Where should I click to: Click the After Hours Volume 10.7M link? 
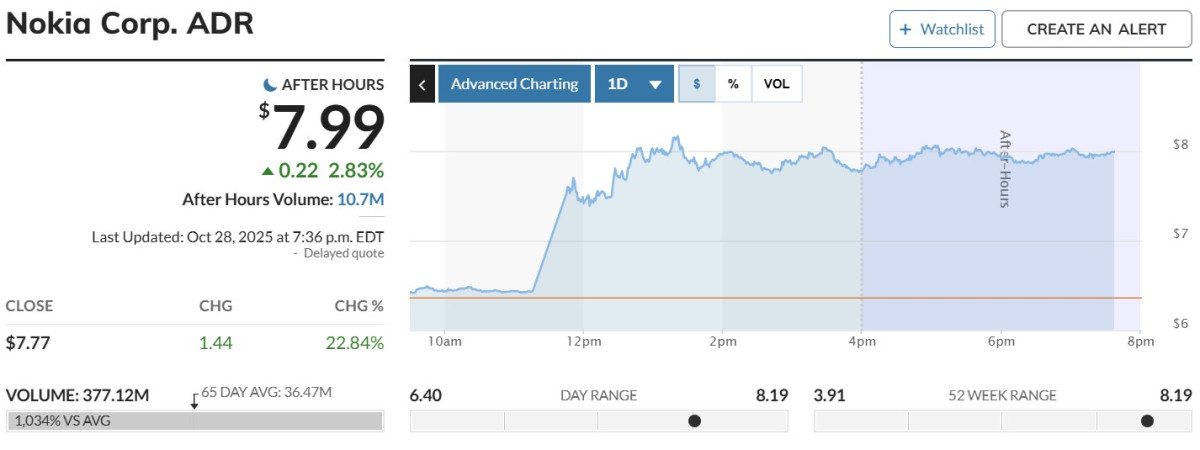point(360,199)
